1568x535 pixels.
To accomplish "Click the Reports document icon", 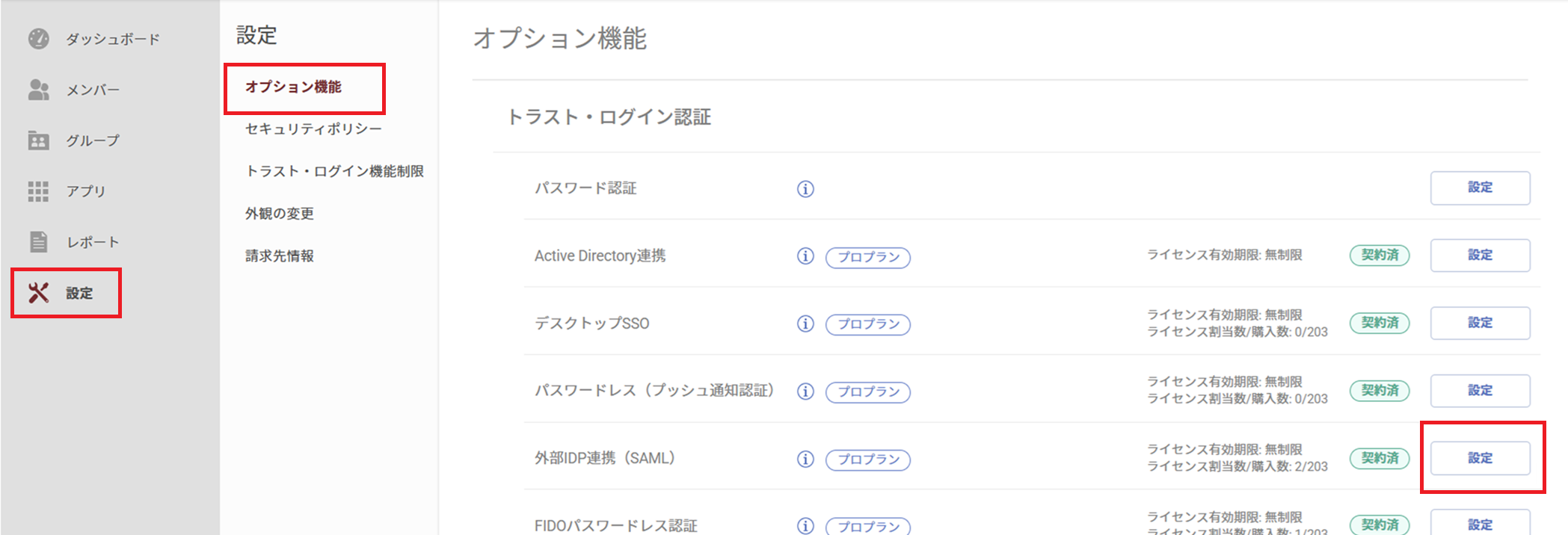I will (38, 242).
